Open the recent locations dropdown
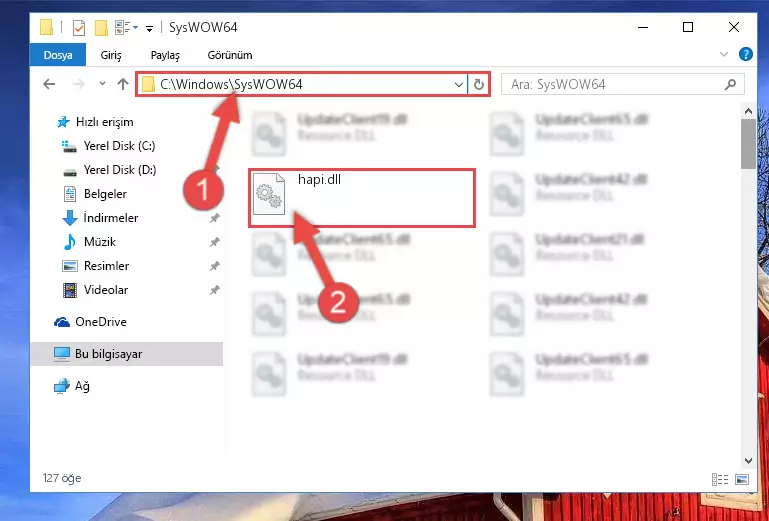The height and width of the screenshot is (521, 769). coord(102,84)
